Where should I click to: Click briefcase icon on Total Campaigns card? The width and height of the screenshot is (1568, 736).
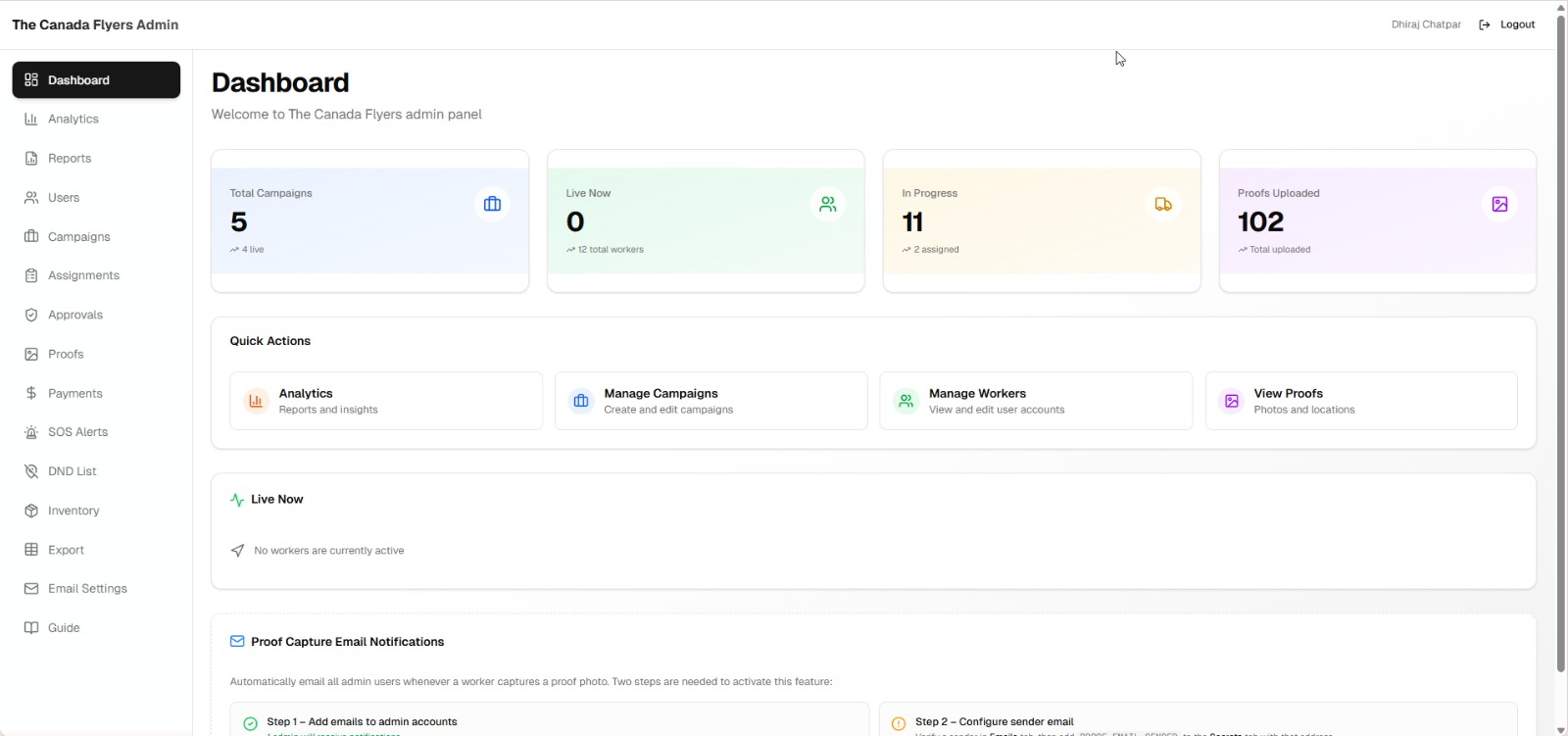(492, 204)
